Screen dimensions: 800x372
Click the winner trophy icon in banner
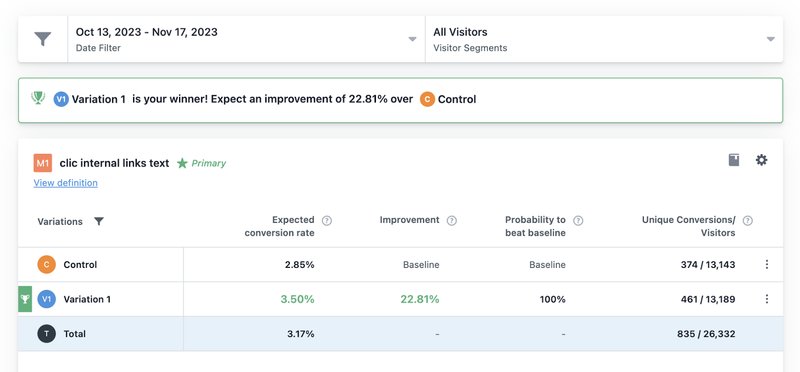click(x=38, y=97)
